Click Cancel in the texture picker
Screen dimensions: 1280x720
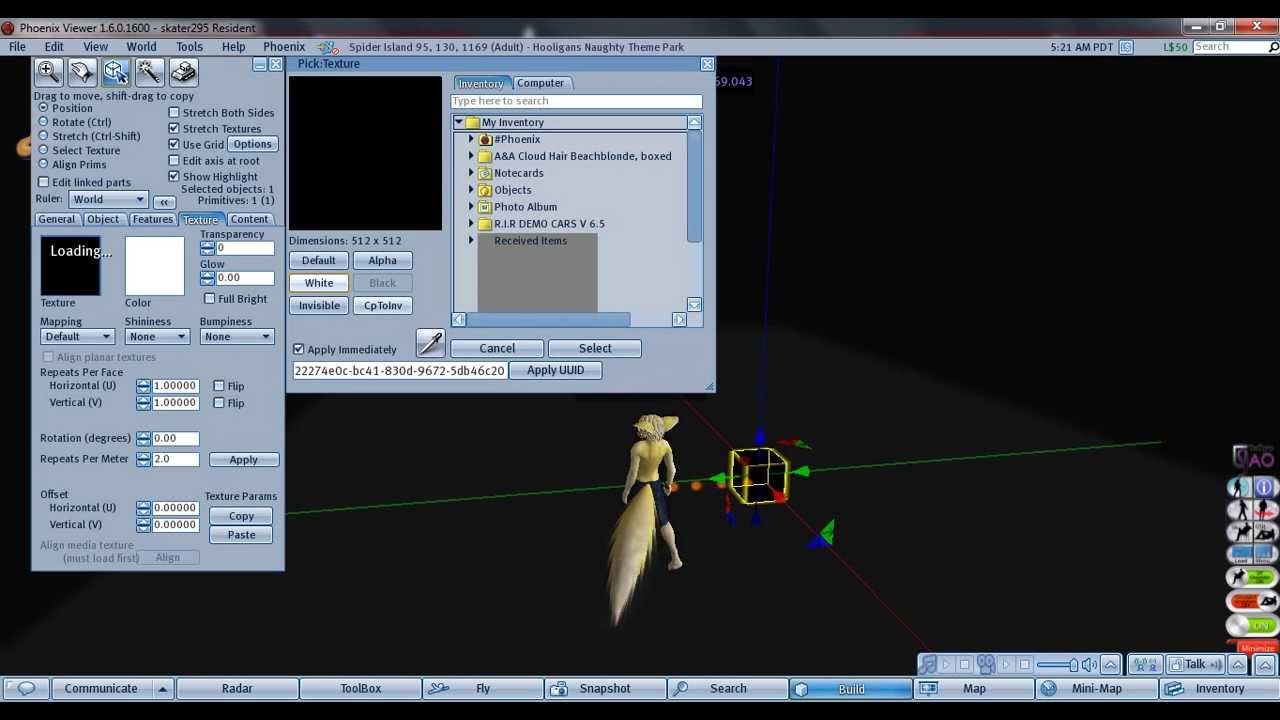497,348
